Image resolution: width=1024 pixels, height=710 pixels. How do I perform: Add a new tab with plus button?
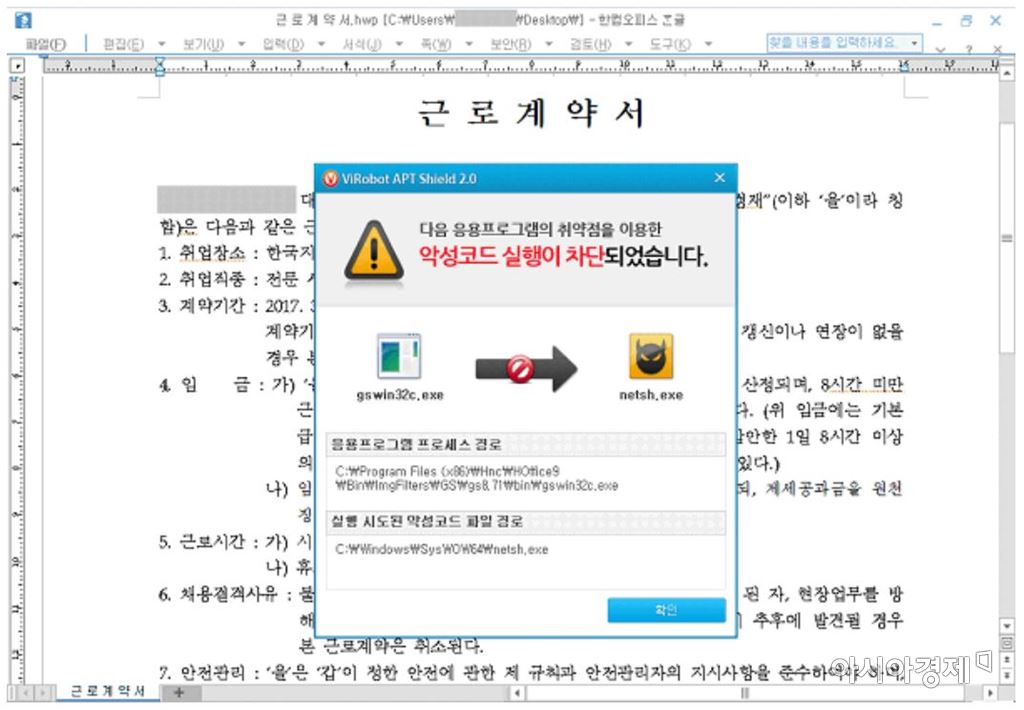tap(179, 692)
